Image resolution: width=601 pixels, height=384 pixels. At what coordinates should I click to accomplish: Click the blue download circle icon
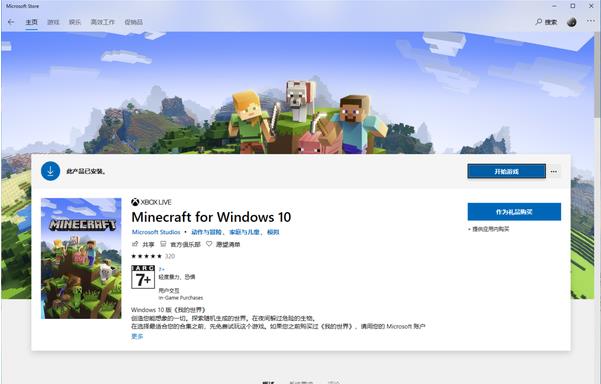pos(50,171)
